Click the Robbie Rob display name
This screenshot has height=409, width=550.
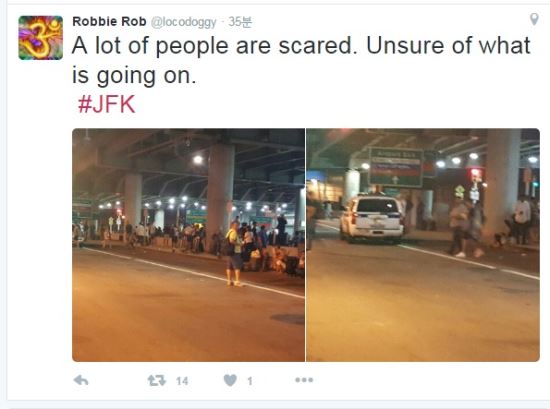pyautogui.click(x=109, y=22)
